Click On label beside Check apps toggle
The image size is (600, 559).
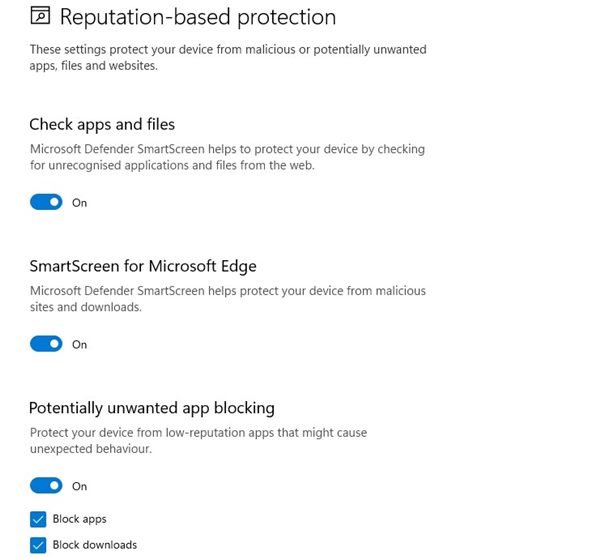pyautogui.click(x=80, y=203)
